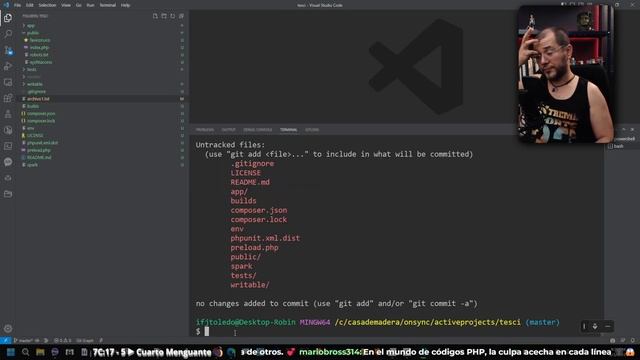
Task: Click the down arrow in the overlay control
Action: click(595, 326)
